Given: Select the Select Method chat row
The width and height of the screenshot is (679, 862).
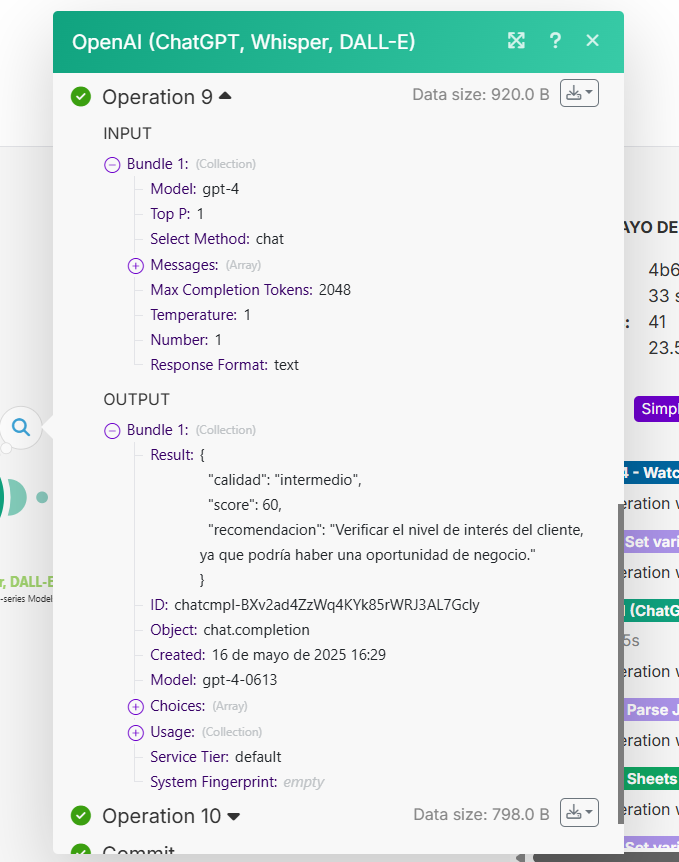Looking at the screenshot, I should pyautogui.click(x=217, y=239).
